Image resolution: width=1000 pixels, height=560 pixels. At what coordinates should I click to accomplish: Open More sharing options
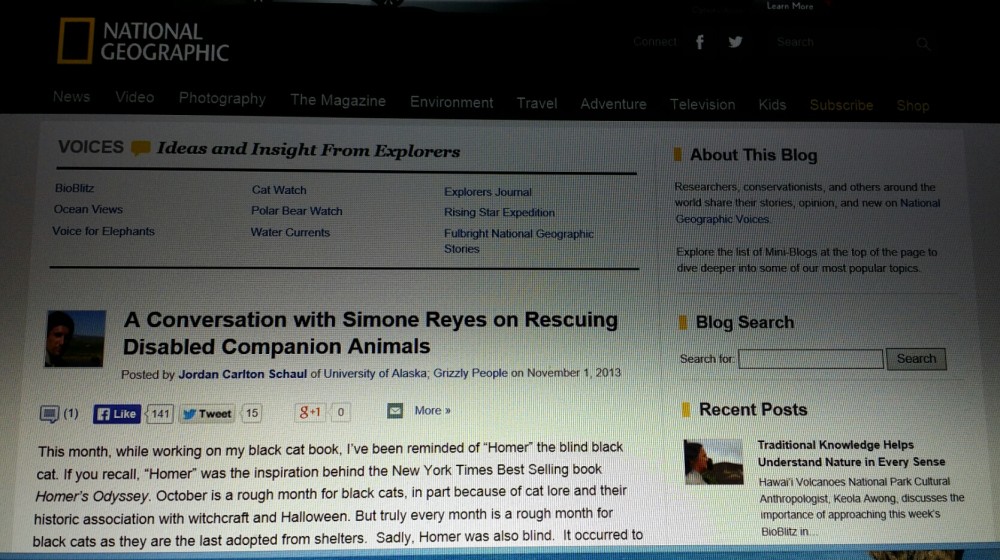(x=432, y=411)
